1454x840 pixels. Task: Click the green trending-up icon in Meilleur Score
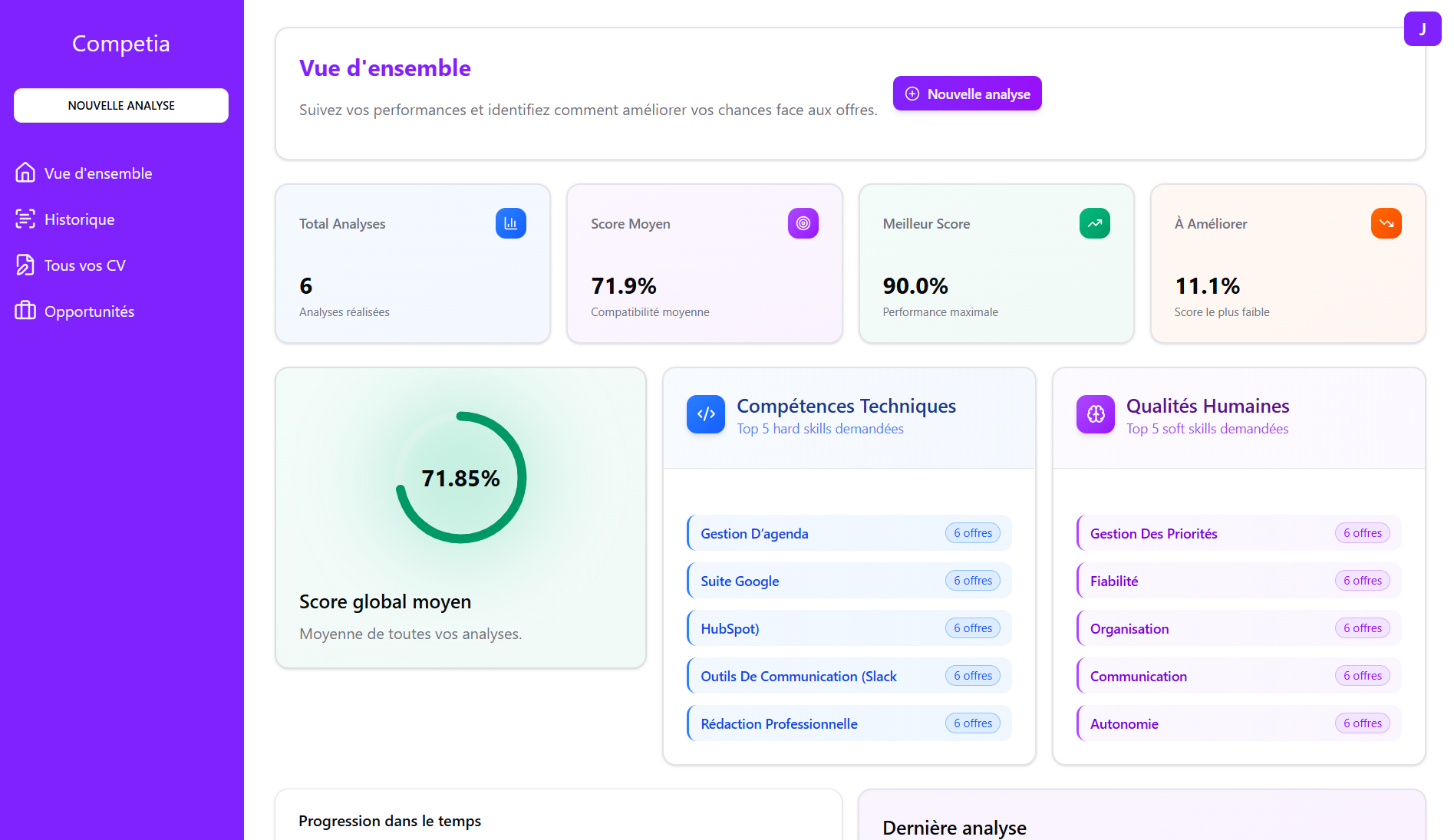tap(1094, 223)
